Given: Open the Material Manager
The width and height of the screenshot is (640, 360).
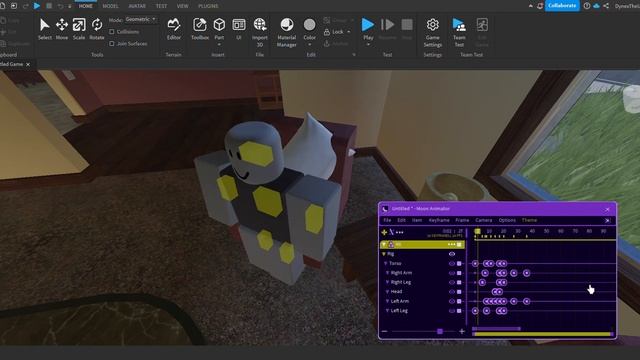Looking at the screenshot, I should (x=287, y=32).
